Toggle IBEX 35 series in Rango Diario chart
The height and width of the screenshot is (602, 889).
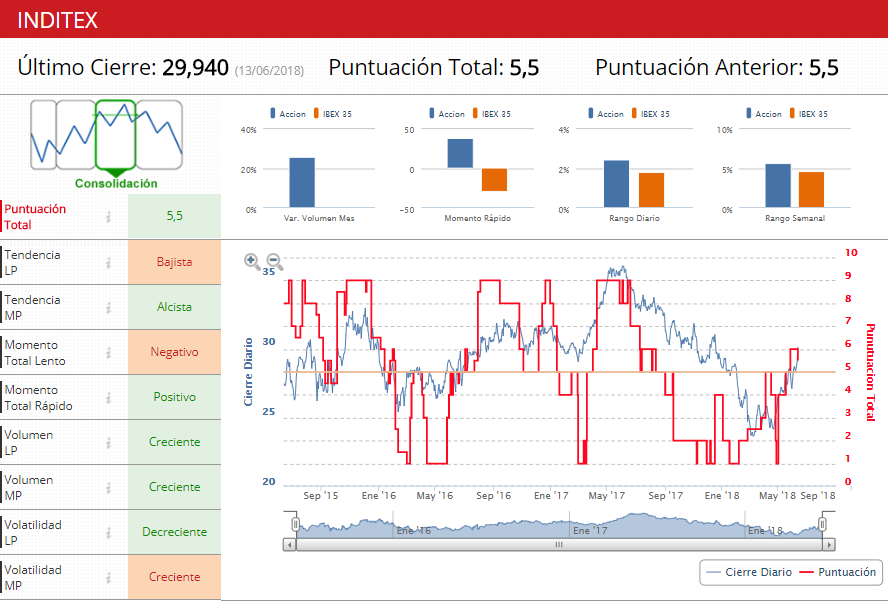(650, 114)
